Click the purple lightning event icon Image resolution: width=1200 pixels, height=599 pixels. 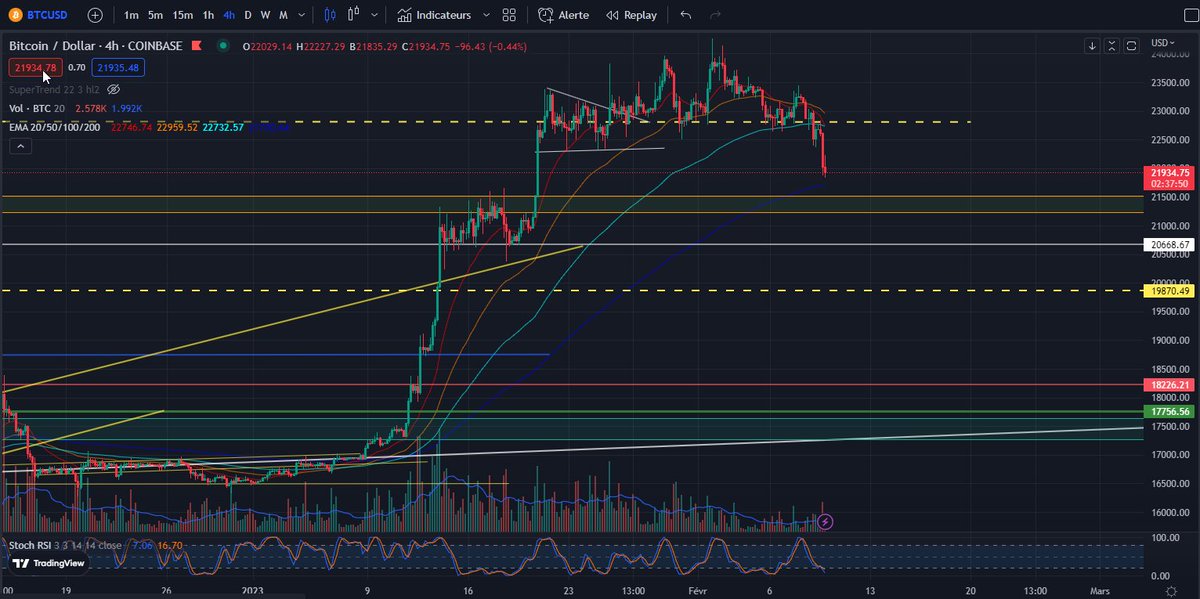coord(825,521)
